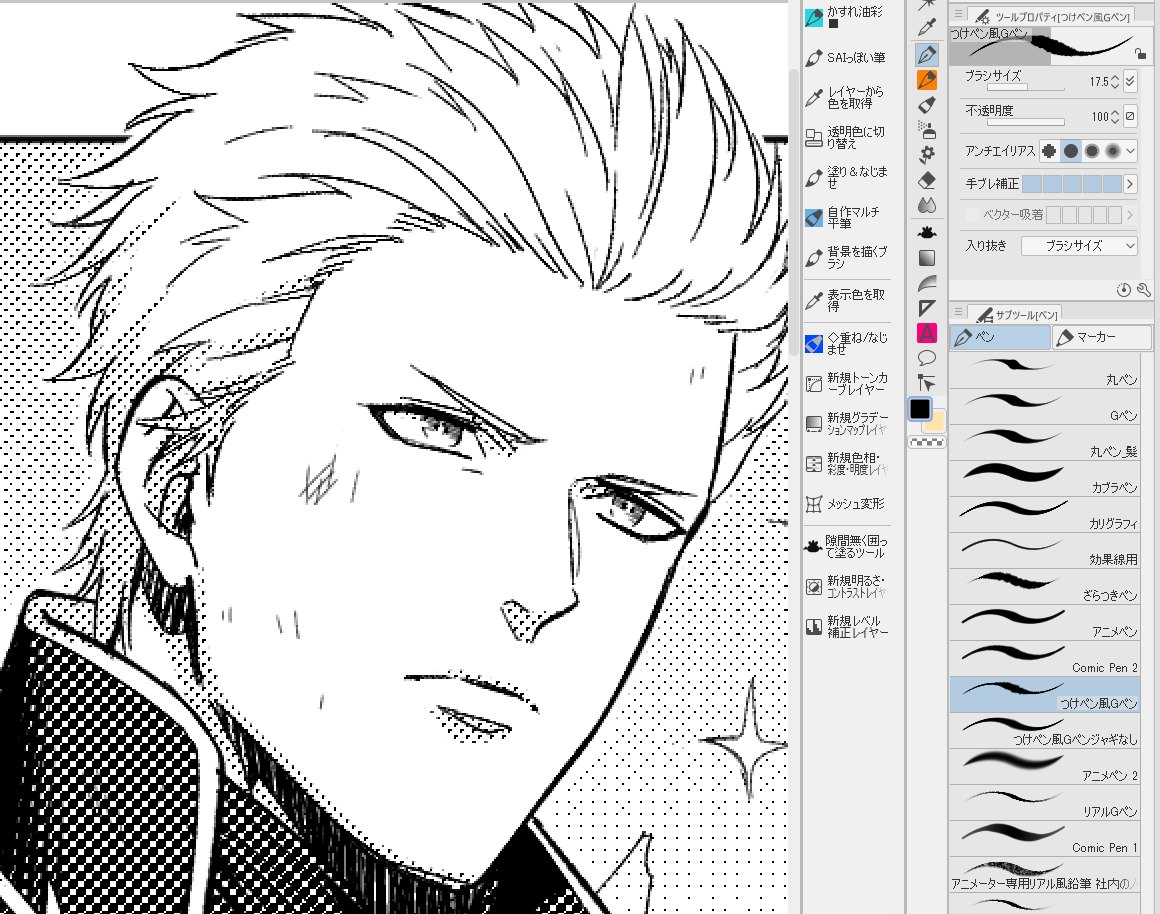Select the frame border triangle tool
Screen dimensions: 1160x914
[x=926, y=308]
